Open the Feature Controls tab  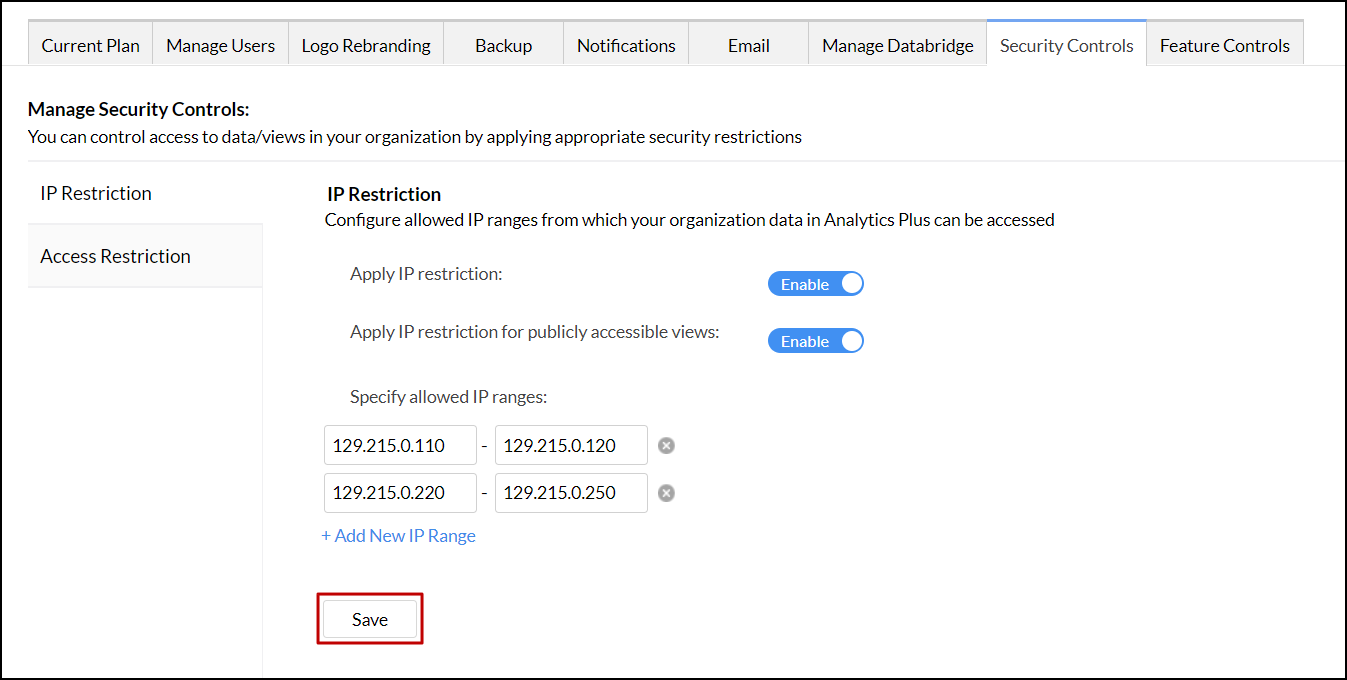coord(1224,45)
